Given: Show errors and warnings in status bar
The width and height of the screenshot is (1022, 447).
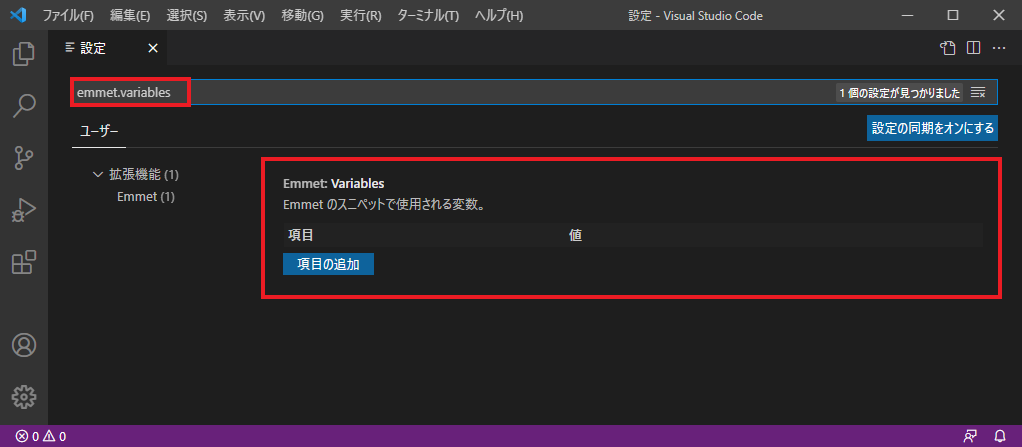Looking at the screenshot, I should (x=40, y=436).
